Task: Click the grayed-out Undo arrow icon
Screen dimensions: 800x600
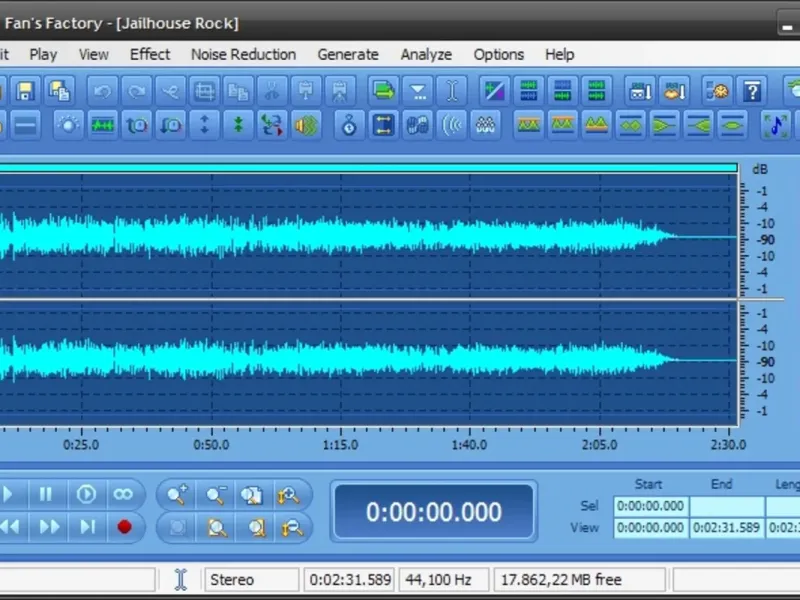Action: [x=103, y=91]
